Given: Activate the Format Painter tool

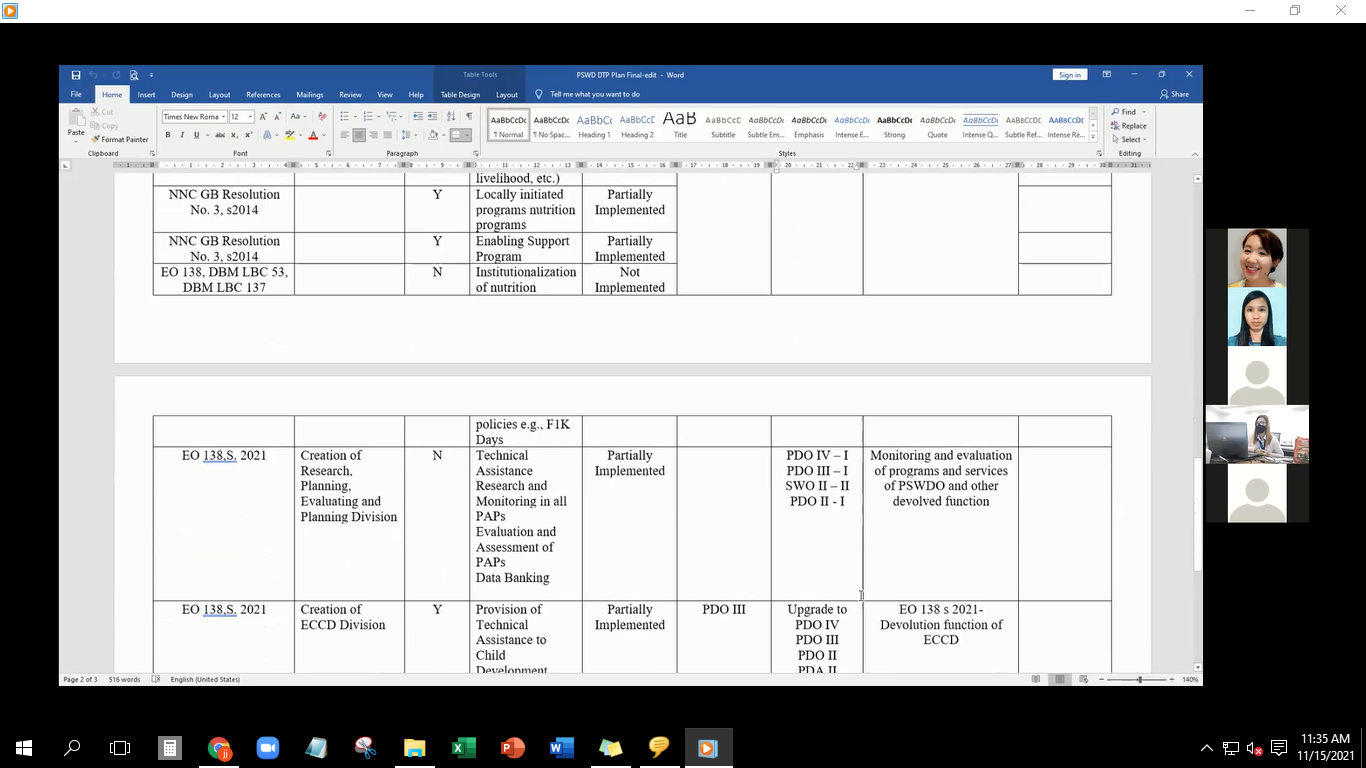Looking at the screenshot, I should [120, 139].
